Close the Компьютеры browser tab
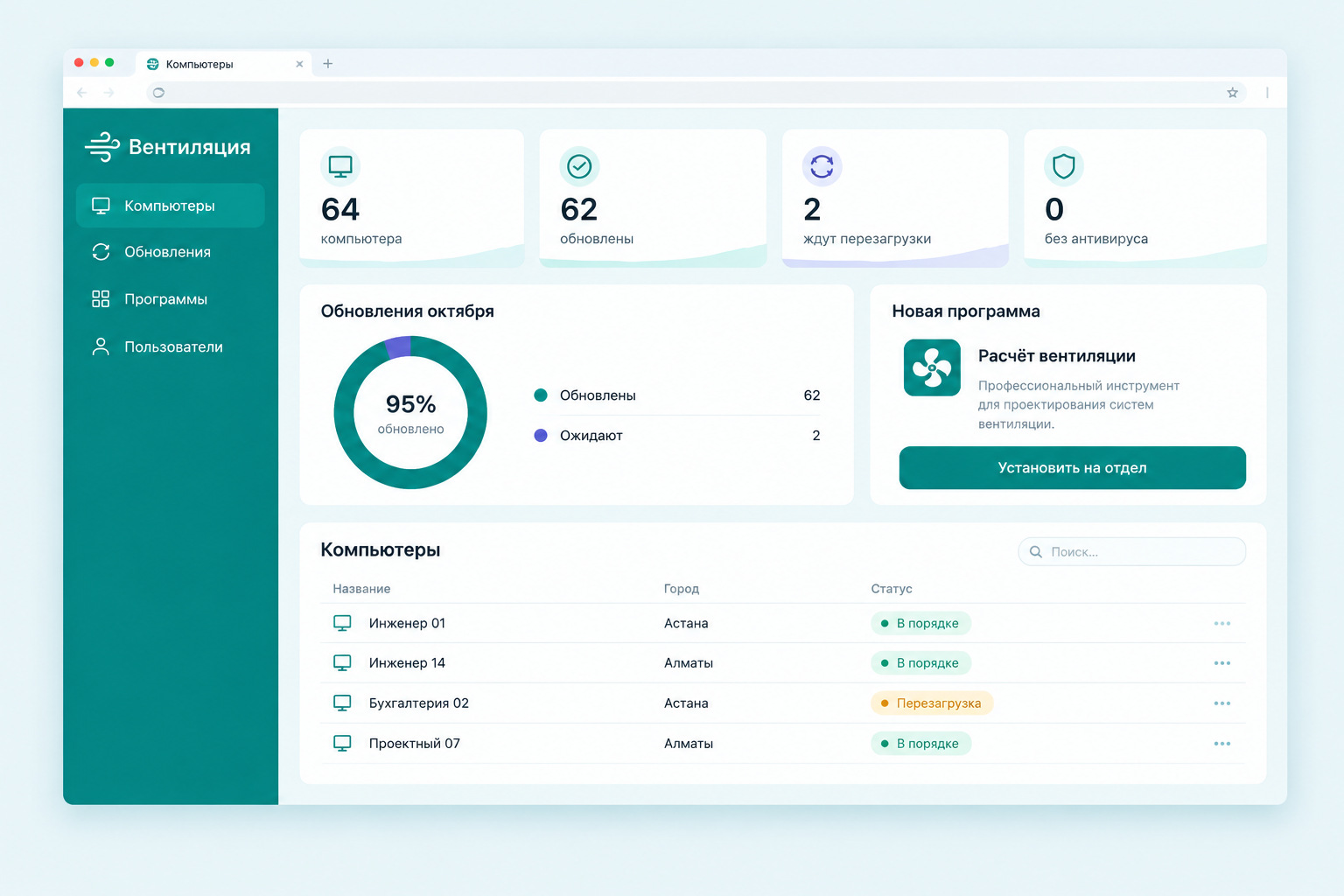Screen dimensions: 1344x896 click(x=299, y=64)
